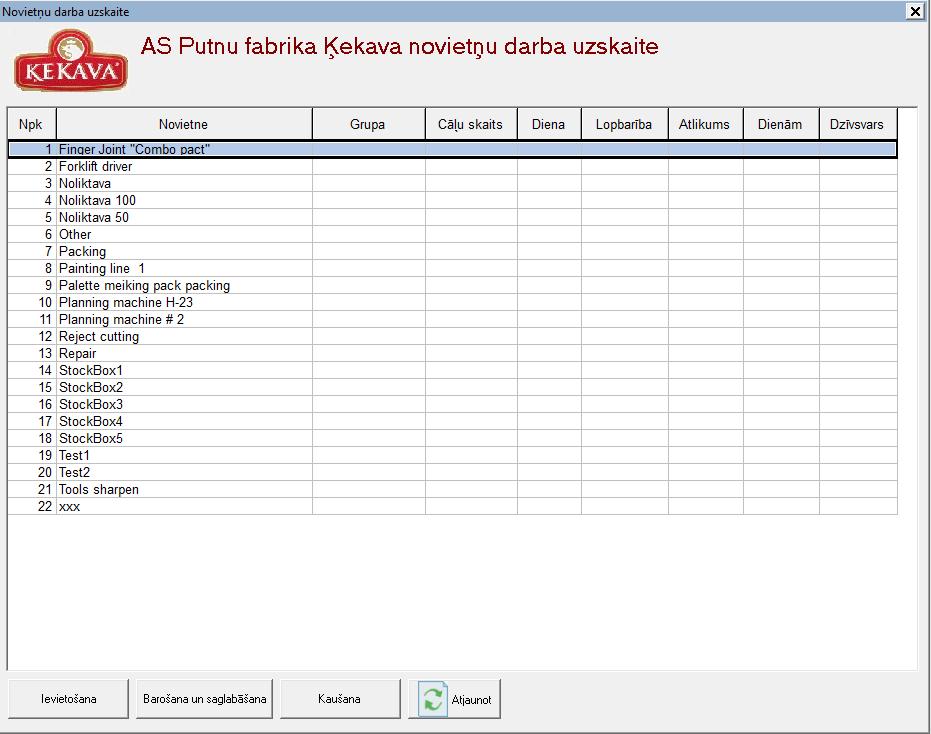Select the StockBox4 row
Viewport: 931px width, 734px height.
point(452,422)
